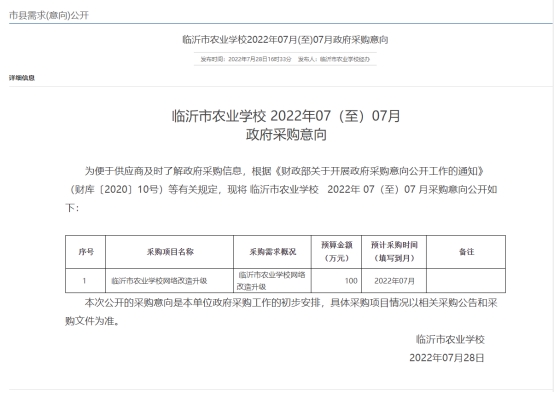Click the 预计采购时间 column header
This screenshot has height=393, width=554.
pos(394,252)
